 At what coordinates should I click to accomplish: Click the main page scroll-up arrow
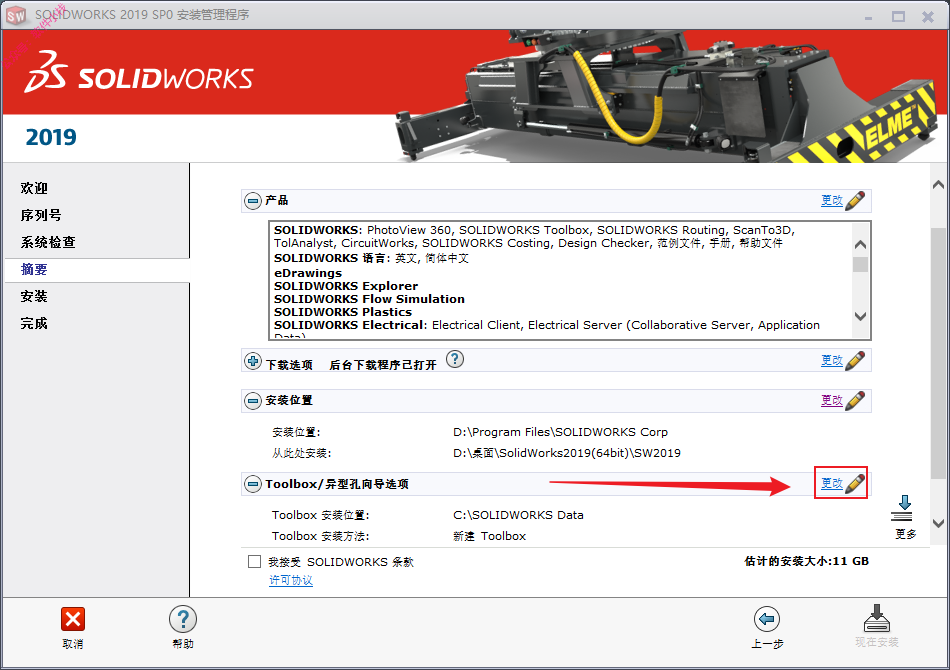(x=938, y=184)
